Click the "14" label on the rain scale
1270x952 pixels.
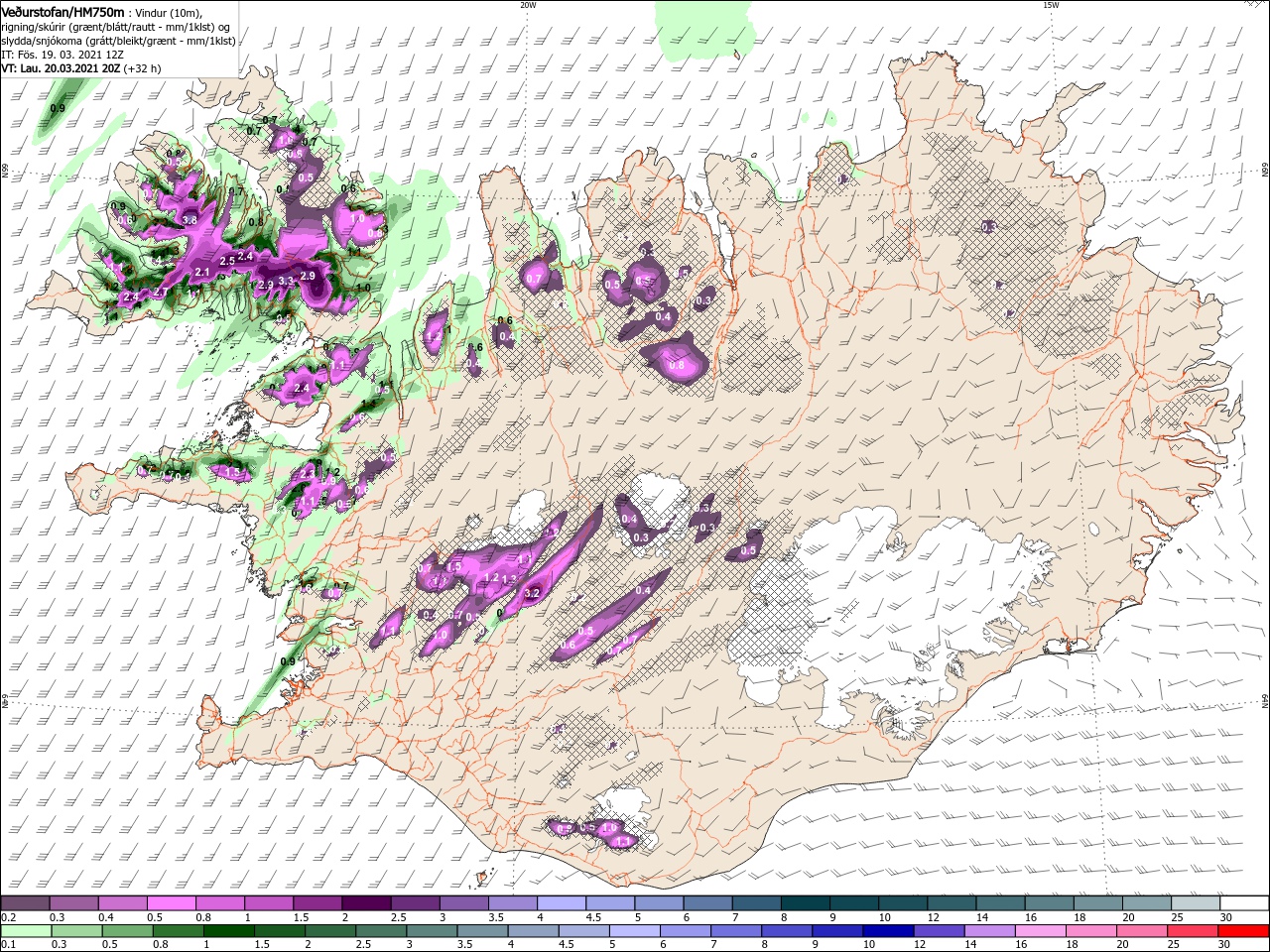(x=970, y=944)
